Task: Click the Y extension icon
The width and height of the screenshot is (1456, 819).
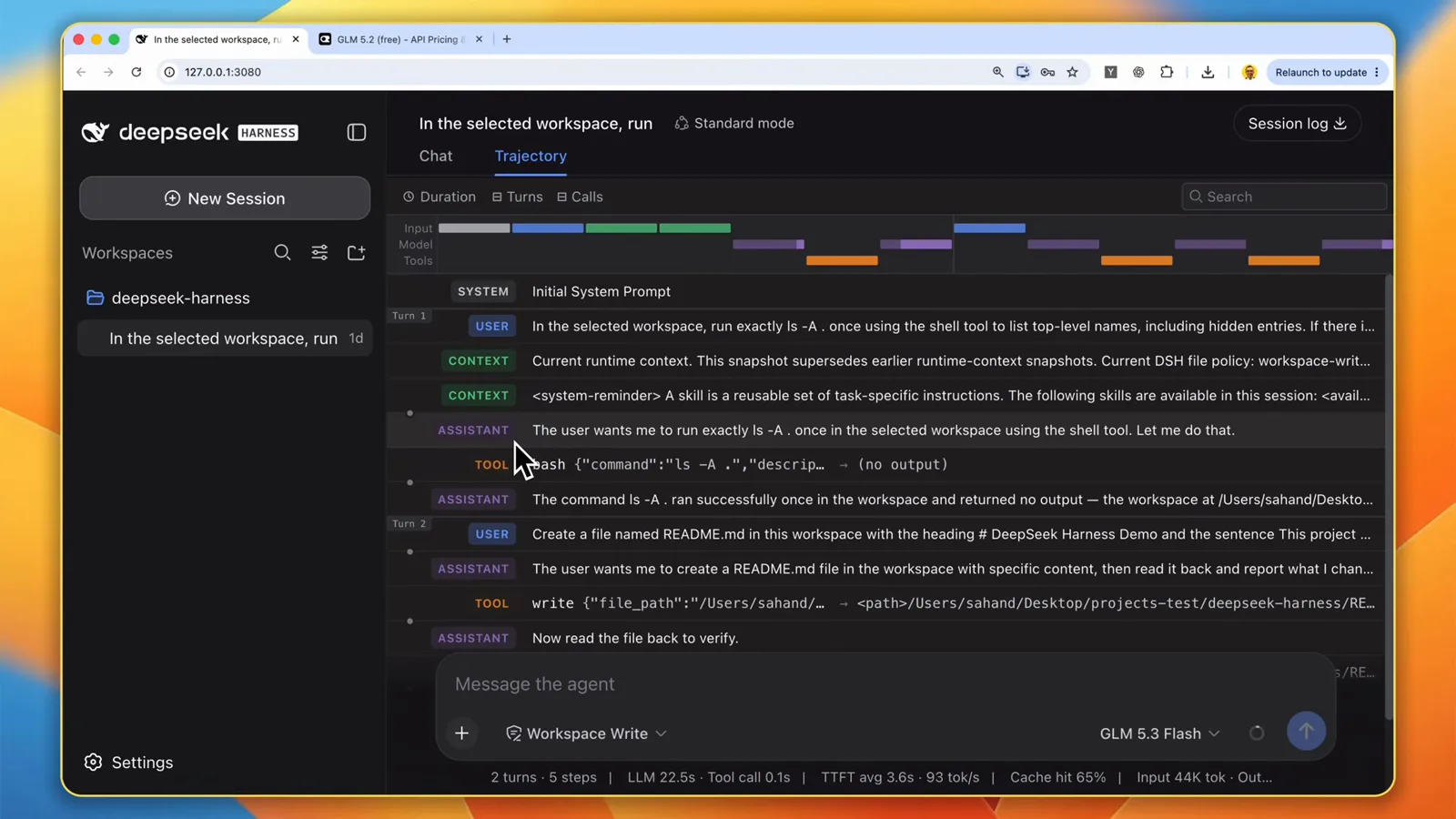Action: 1110,72
